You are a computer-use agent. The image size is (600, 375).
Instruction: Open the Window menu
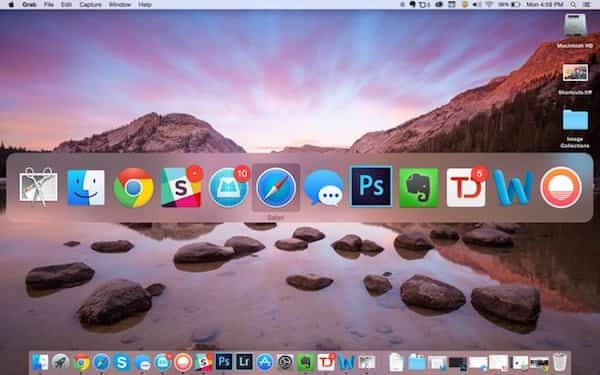[x=120, y=5]
